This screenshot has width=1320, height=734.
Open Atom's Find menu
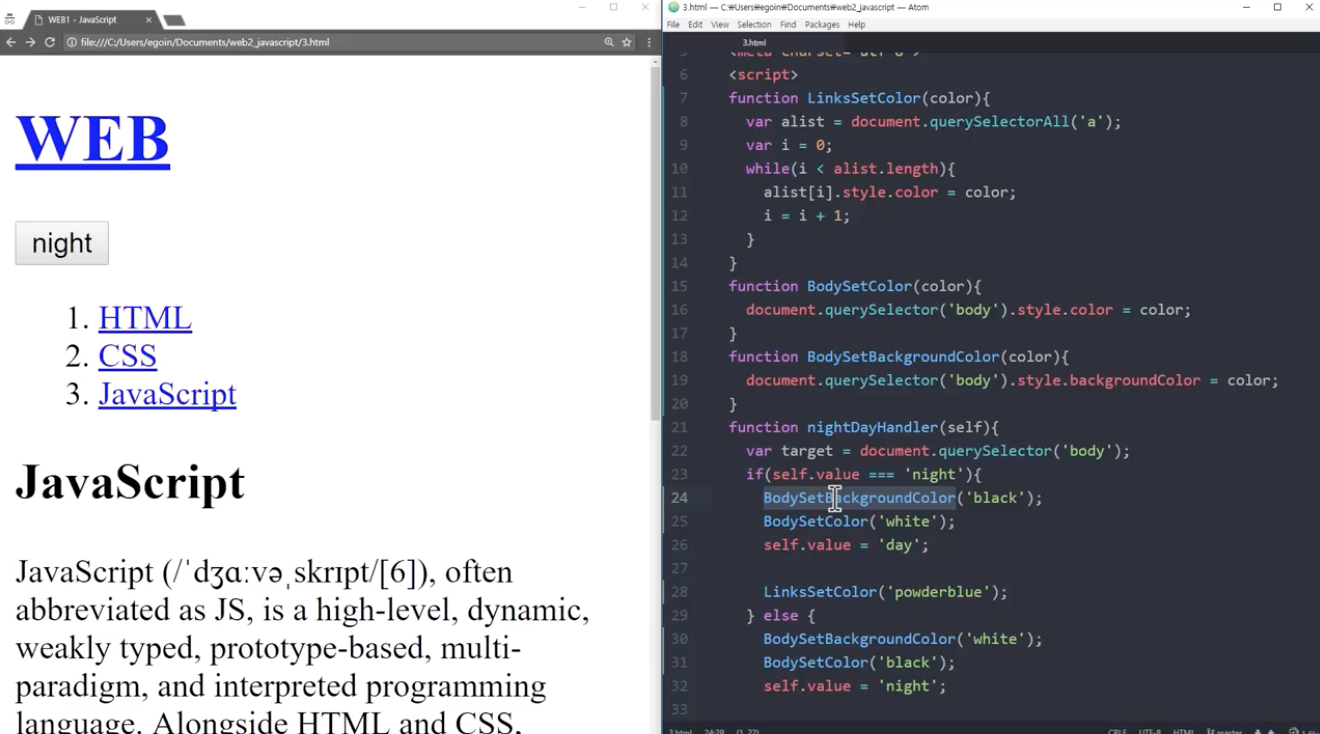click(x=788, y=25)
